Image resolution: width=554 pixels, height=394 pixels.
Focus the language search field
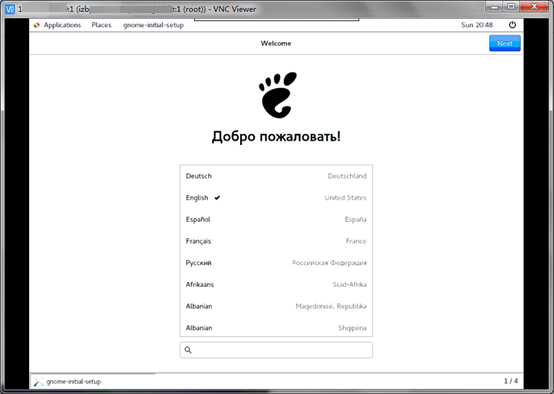coord(276,350)
